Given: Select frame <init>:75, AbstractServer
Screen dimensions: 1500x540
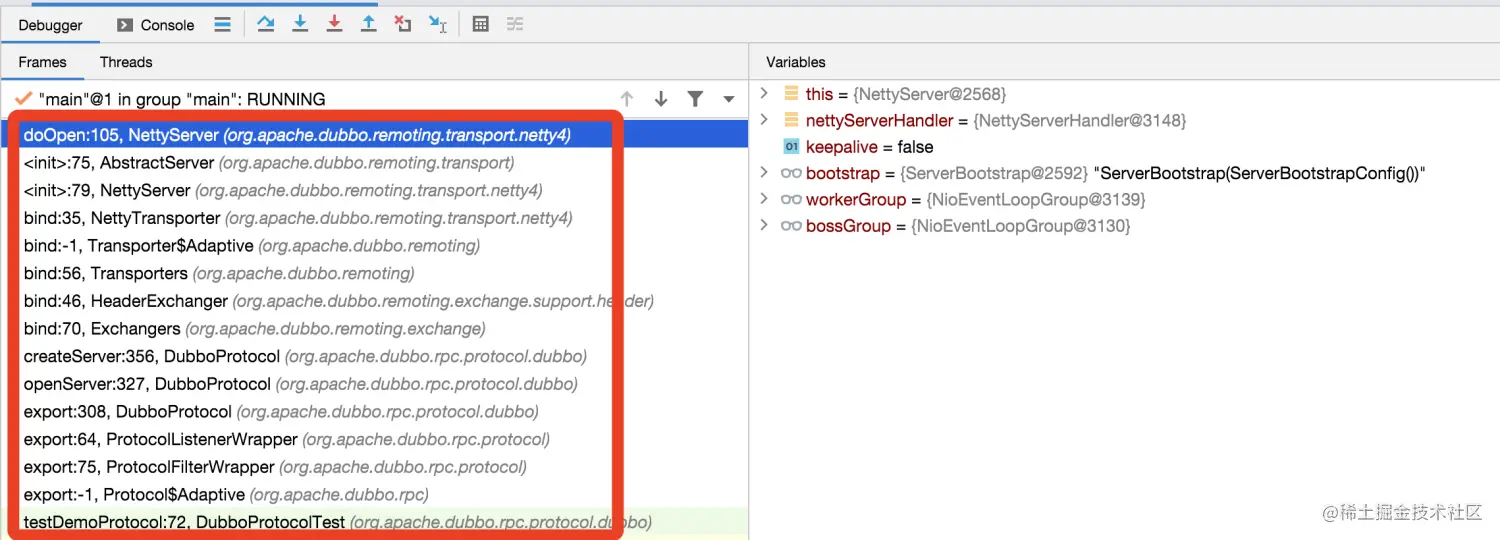Looking at the screenshot, I should coord(374,162).
